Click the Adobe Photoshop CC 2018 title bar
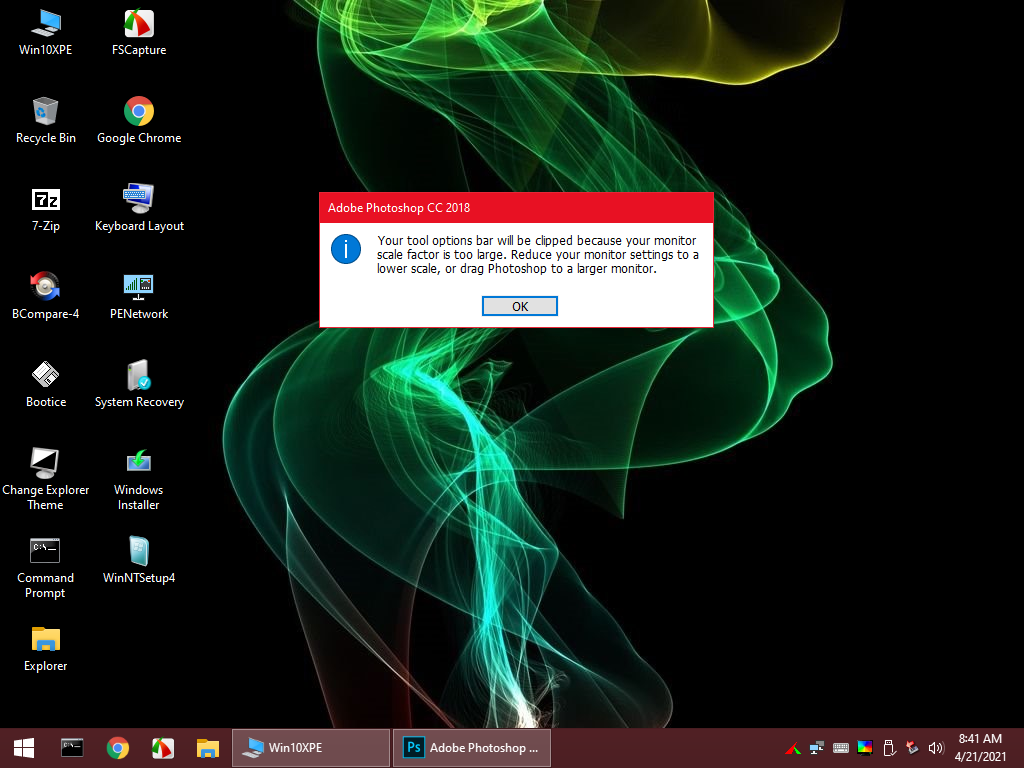This screenshot has height=768, width=1024. click(x=516, y=208)
